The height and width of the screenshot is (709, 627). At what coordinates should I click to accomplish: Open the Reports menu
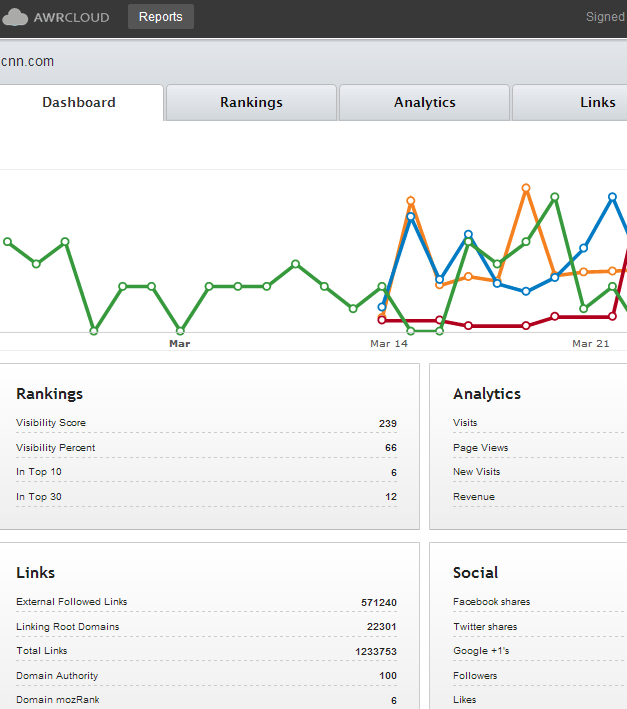click(x=160, y=17)
